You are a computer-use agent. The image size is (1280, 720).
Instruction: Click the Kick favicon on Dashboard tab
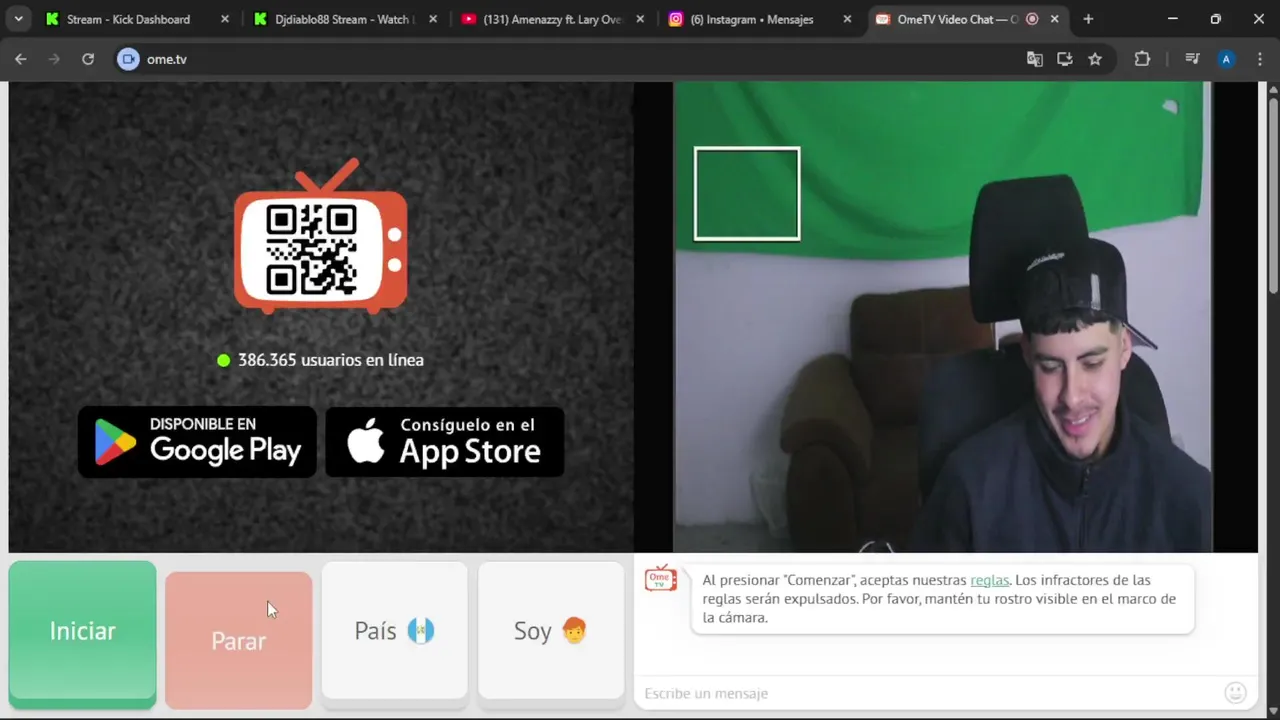pos(53,19)
